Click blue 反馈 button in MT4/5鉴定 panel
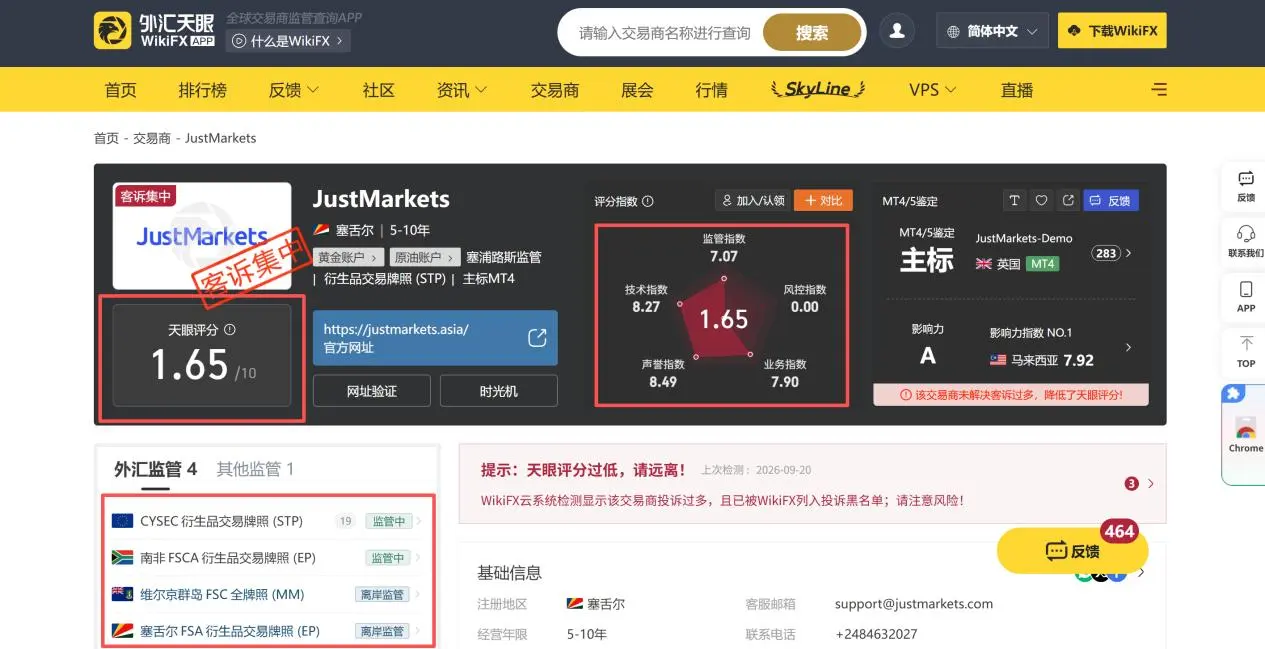The image size is (1265, 649). click(x=1111, y=201)
